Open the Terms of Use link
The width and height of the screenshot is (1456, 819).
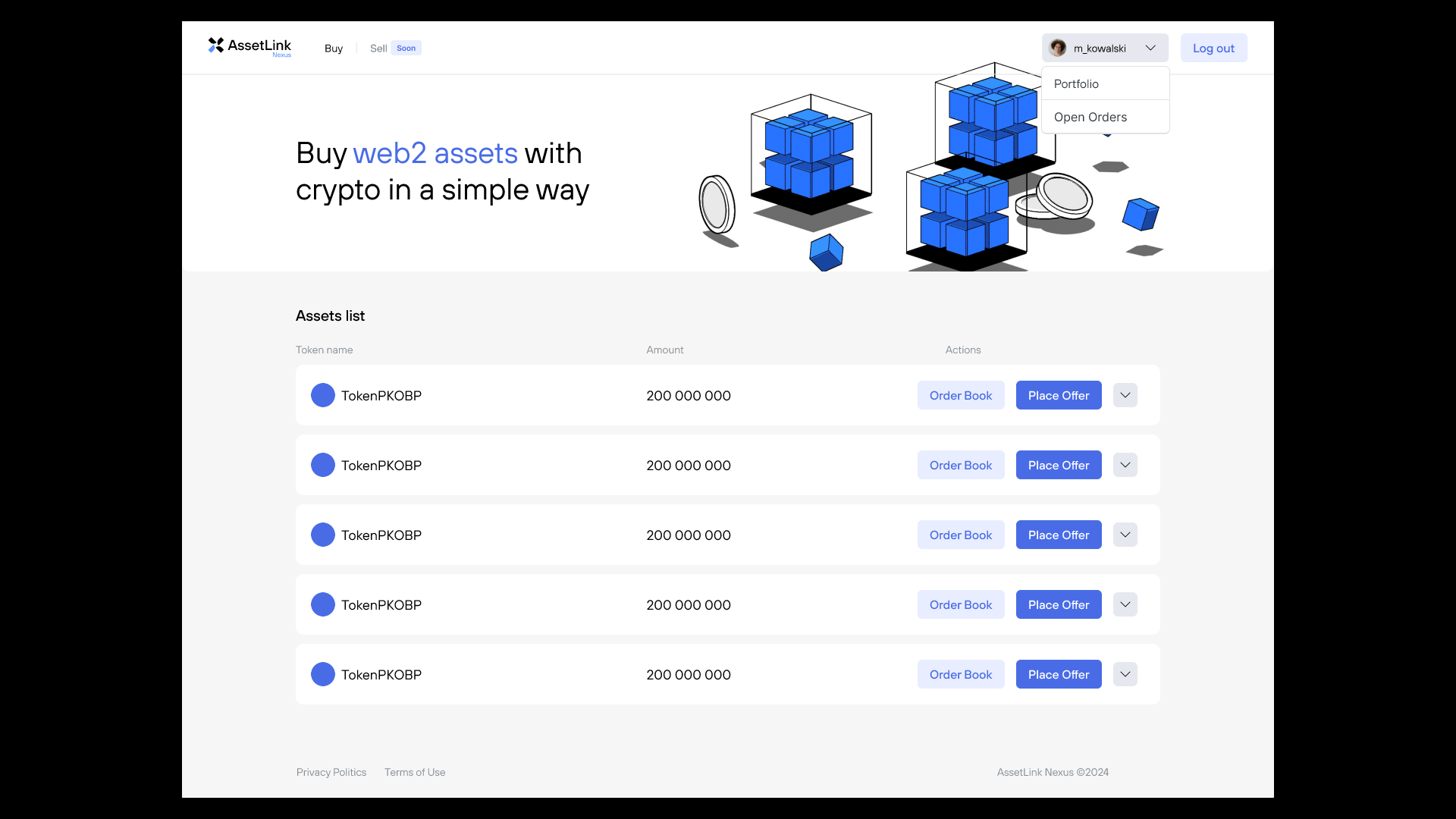[415, 772]
